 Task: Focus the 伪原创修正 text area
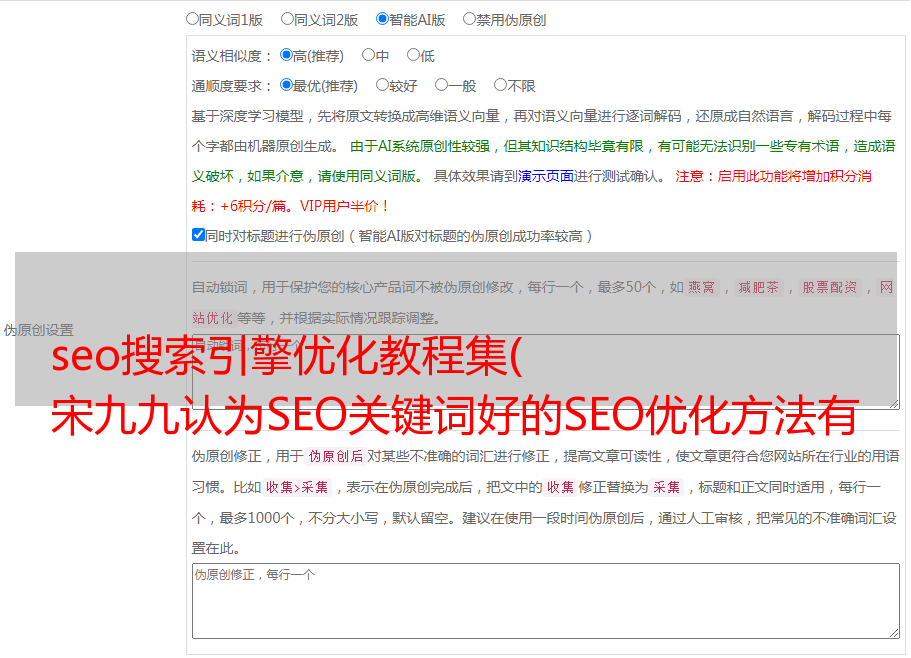click(545, 600)
